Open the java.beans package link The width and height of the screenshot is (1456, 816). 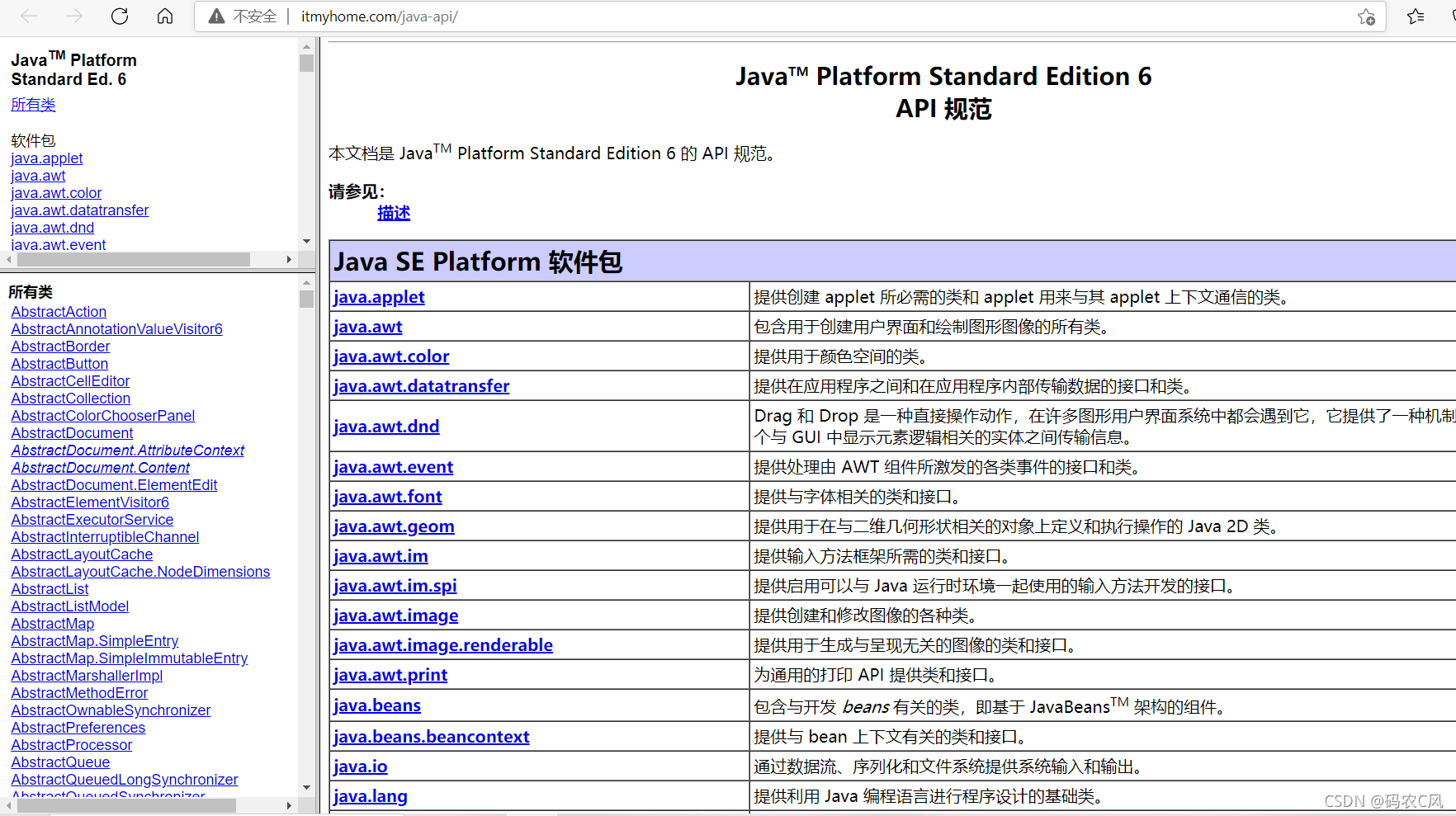pos(377,705)
